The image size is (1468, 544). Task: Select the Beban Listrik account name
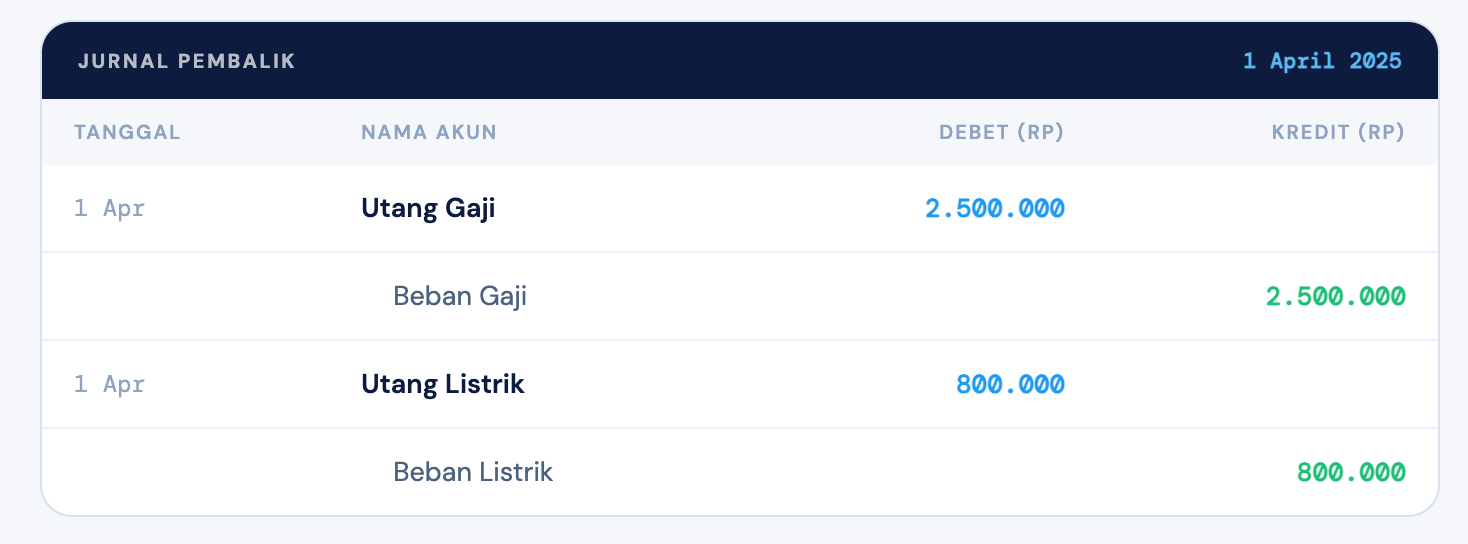coord(473,472)
